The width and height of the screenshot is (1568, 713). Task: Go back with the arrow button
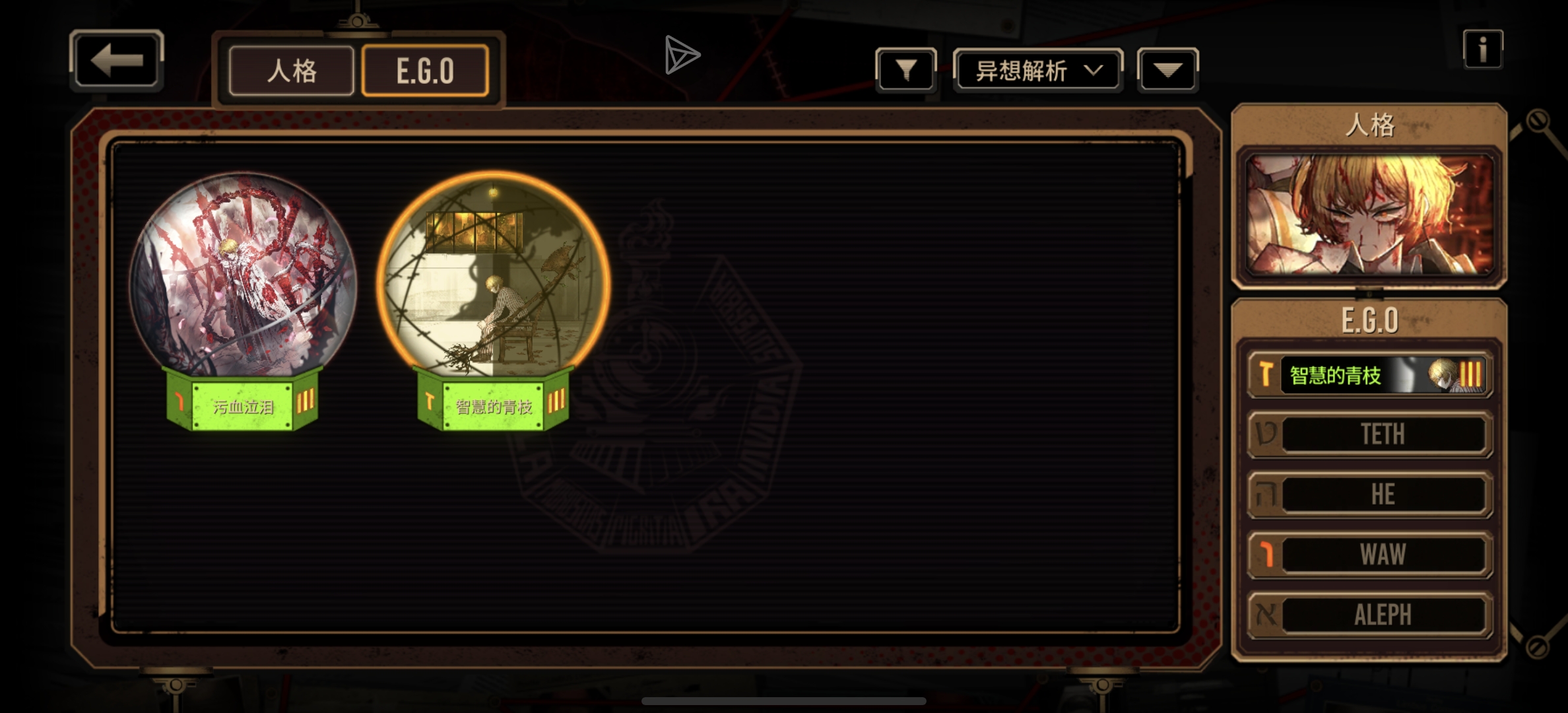tap(116, 60)
